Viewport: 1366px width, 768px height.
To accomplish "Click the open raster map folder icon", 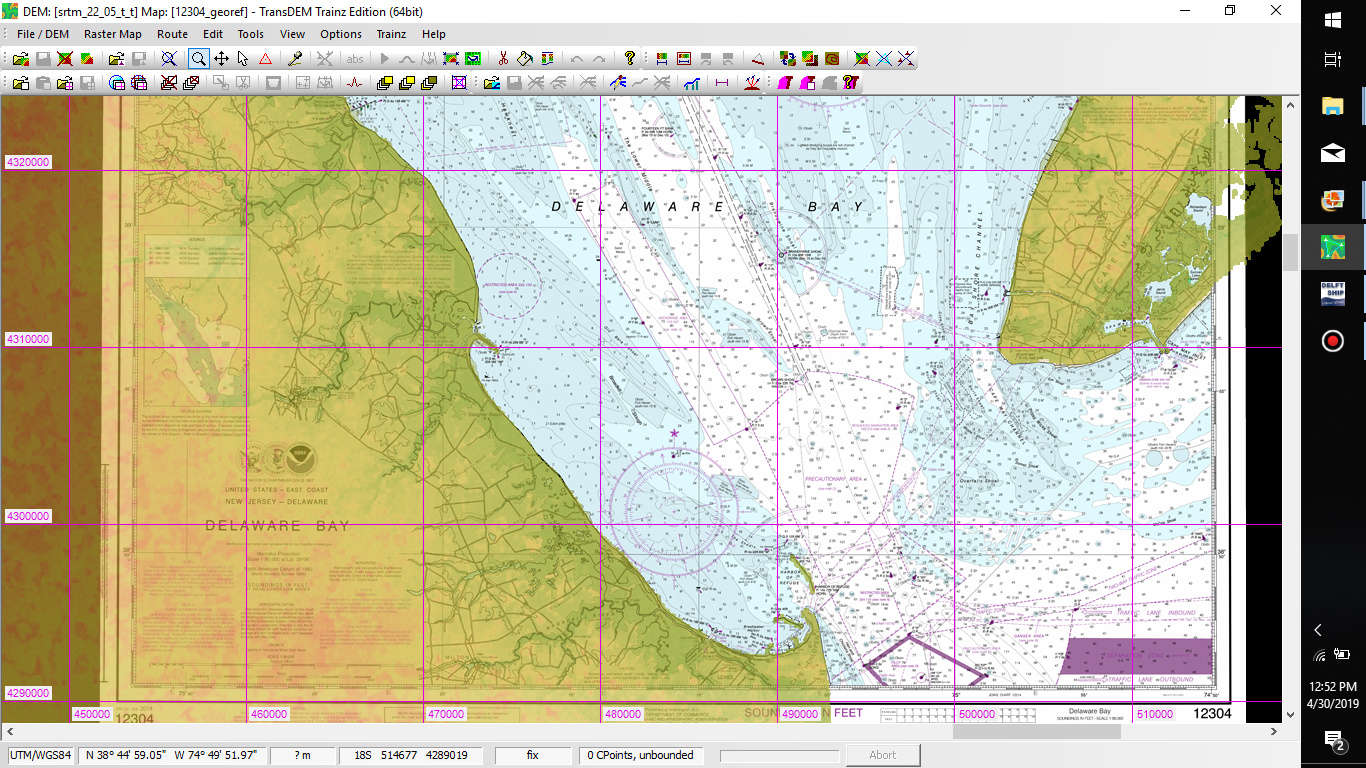I will (21, 83).
